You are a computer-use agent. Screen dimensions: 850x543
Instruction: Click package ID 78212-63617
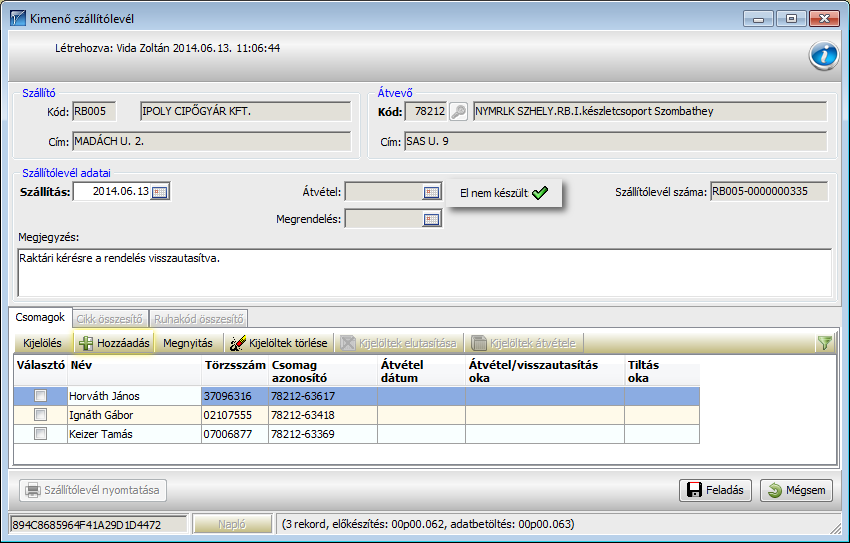click(323, 396)
